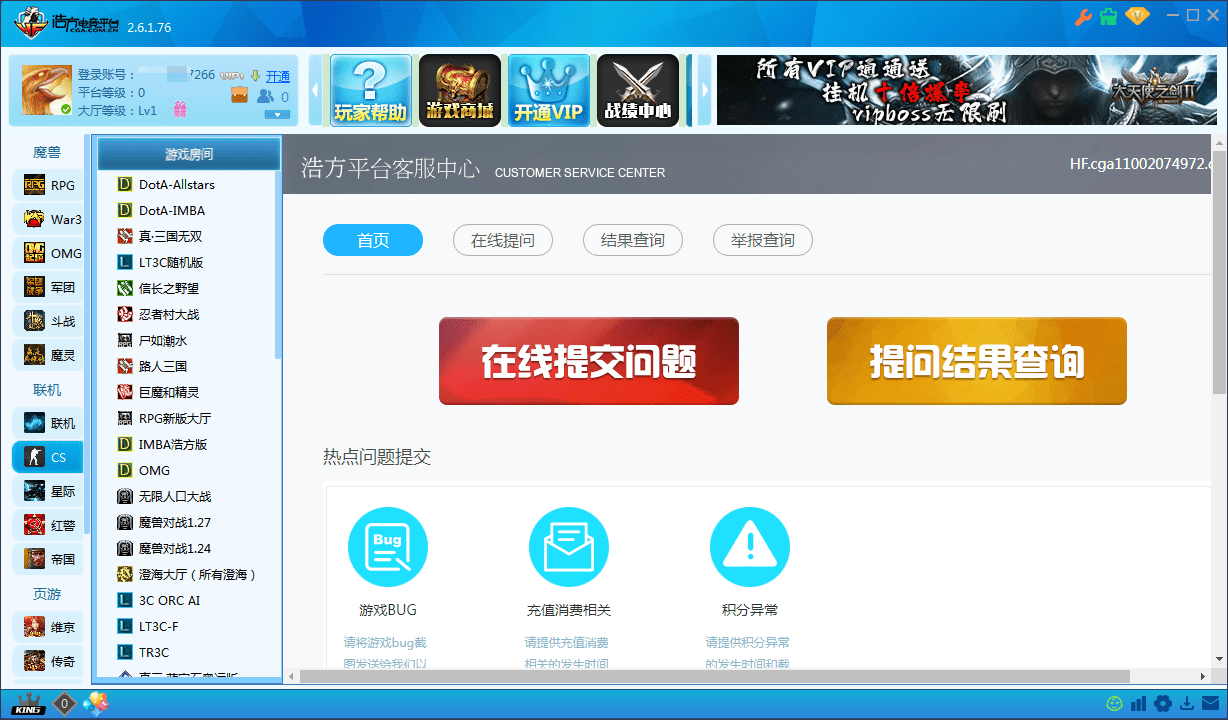This screenshot has height=720, width=1228.
Task: Expand the right banner arrow next to 战绩中心
Action: pos(705,89)
